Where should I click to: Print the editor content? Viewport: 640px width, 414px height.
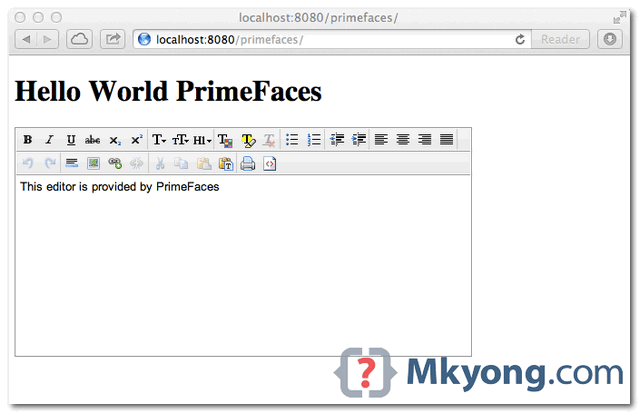[248, 163]
